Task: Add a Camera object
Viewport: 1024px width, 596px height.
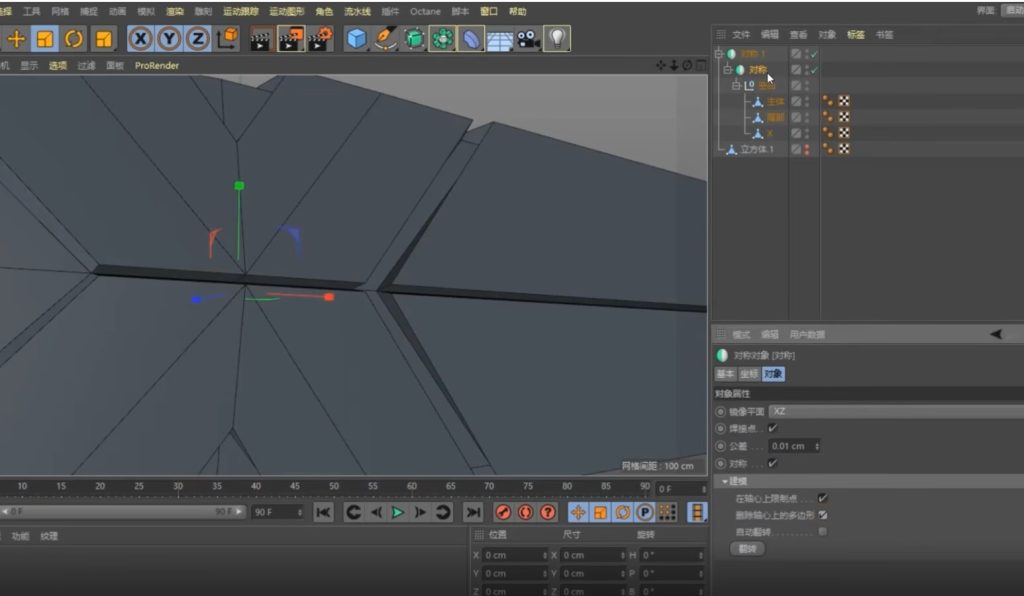Action: pyautogui.click(x=528, y=39)
